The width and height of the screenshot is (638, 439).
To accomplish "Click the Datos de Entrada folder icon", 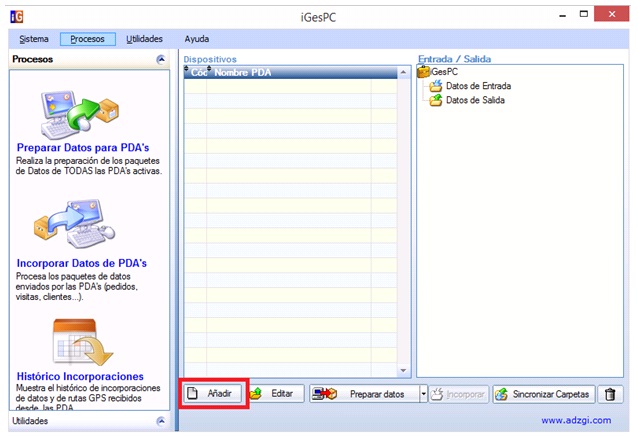I will pos(435,86).
